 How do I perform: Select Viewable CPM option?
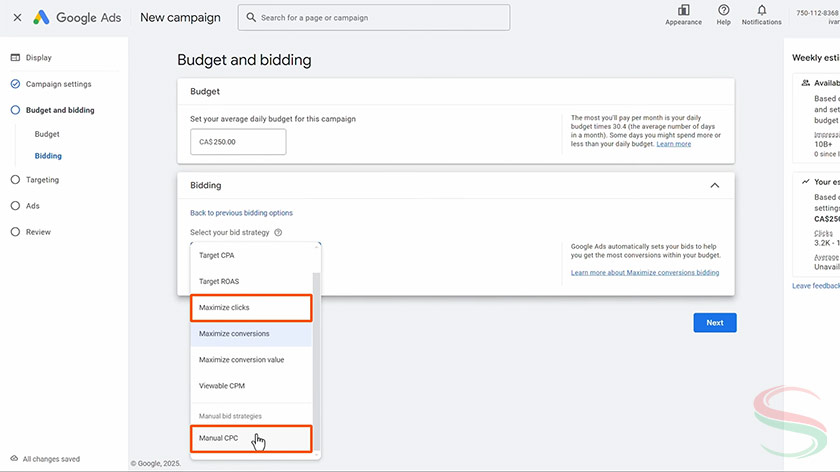[222, 385]
